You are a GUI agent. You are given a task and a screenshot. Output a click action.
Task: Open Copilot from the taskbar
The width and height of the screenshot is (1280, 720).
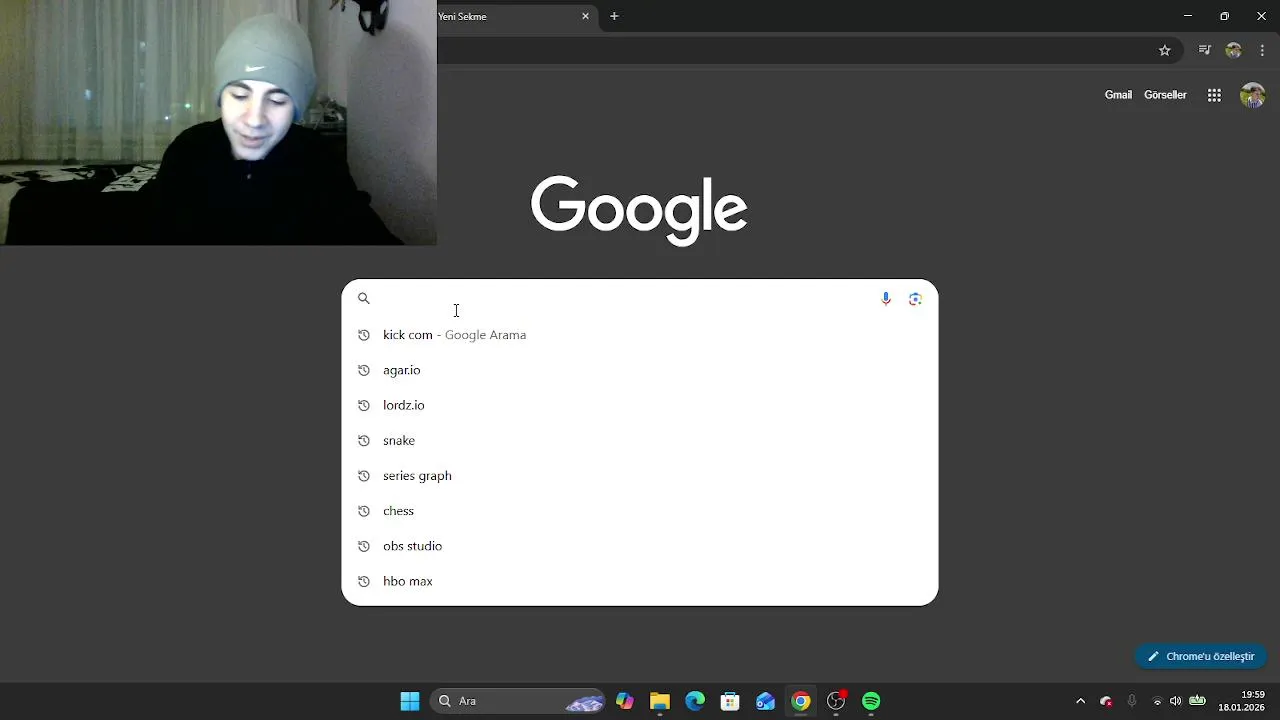(x=625, y=701)
